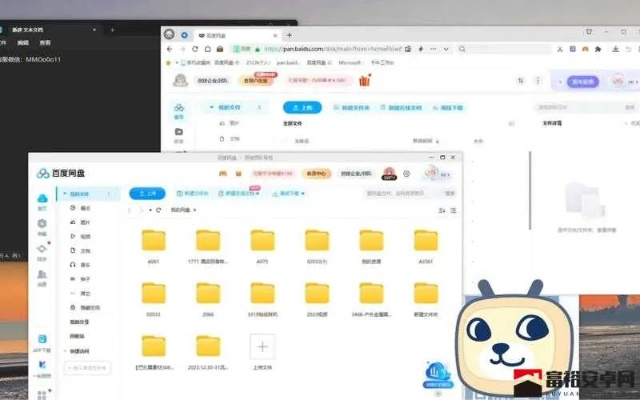This screenshot has height=400, width=640.
Task: Click the browser download icon
Action: [x=615, y=49]
